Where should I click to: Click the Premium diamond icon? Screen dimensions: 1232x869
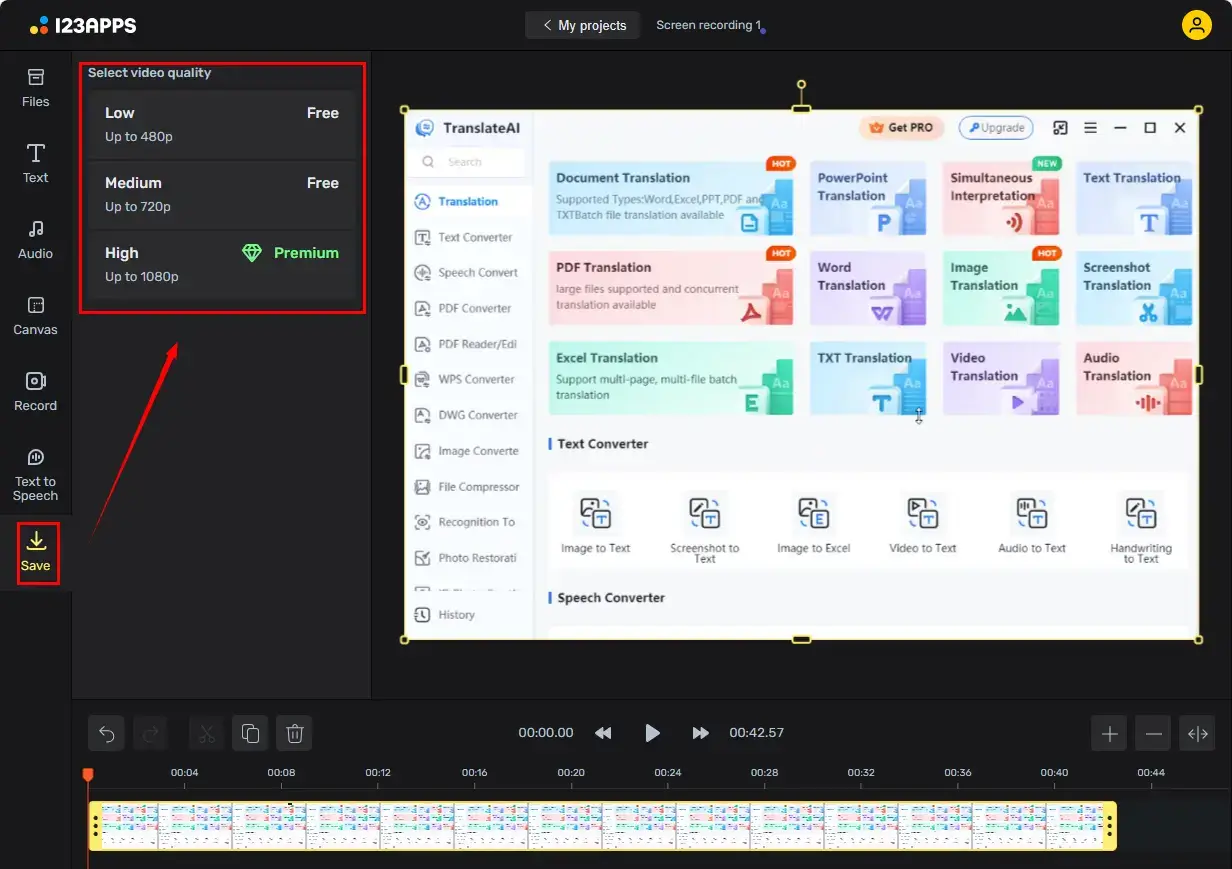[252, 253]
